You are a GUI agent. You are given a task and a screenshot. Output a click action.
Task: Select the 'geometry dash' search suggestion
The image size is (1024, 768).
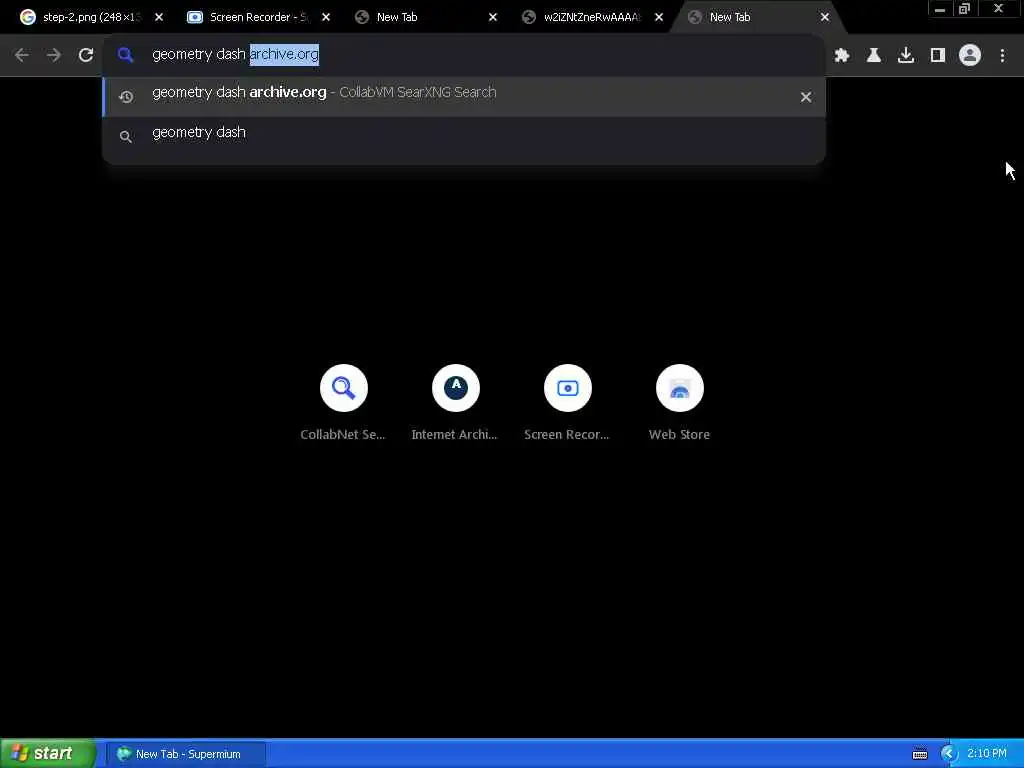pyautogui.click(x=464, y=136)
